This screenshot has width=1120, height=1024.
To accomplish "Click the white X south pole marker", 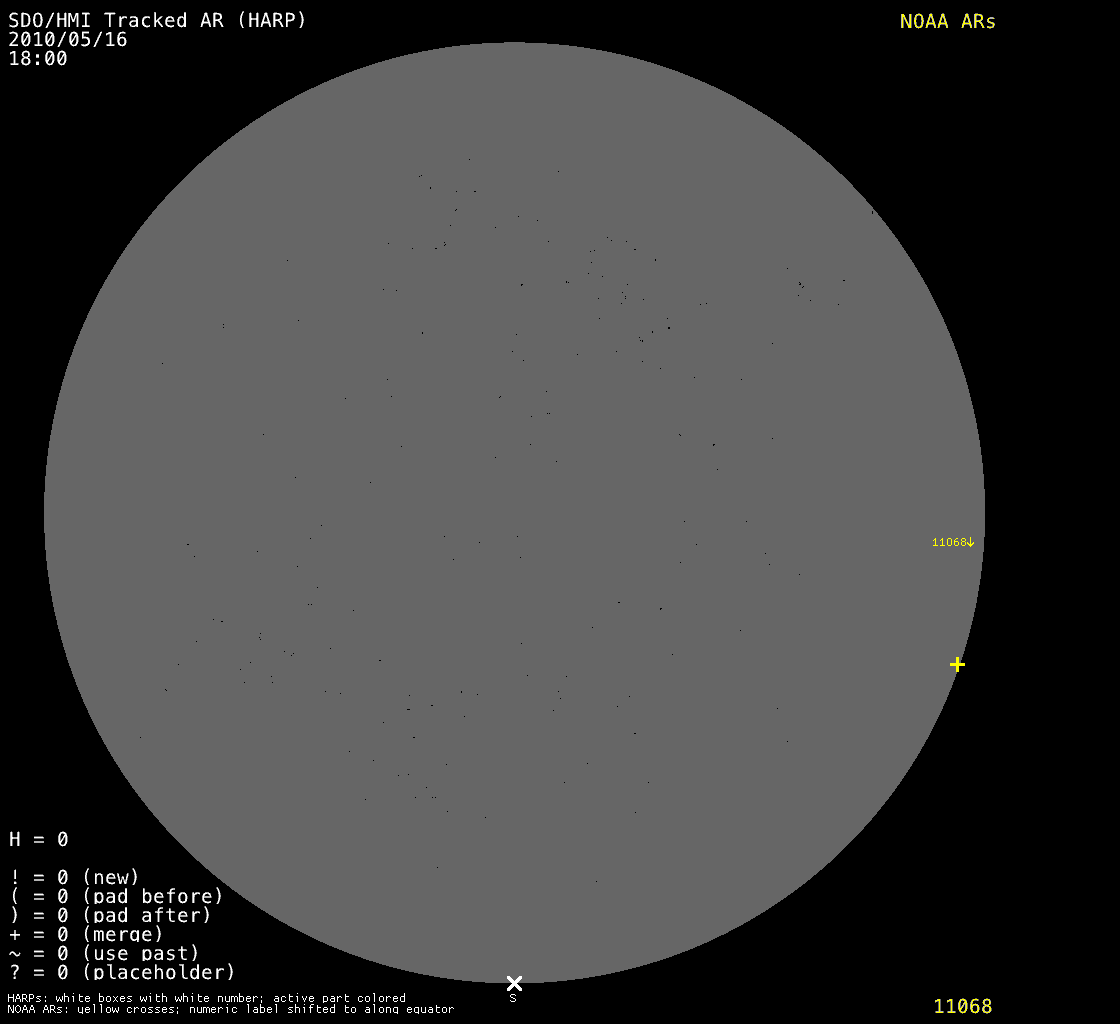I will (514, 983).
